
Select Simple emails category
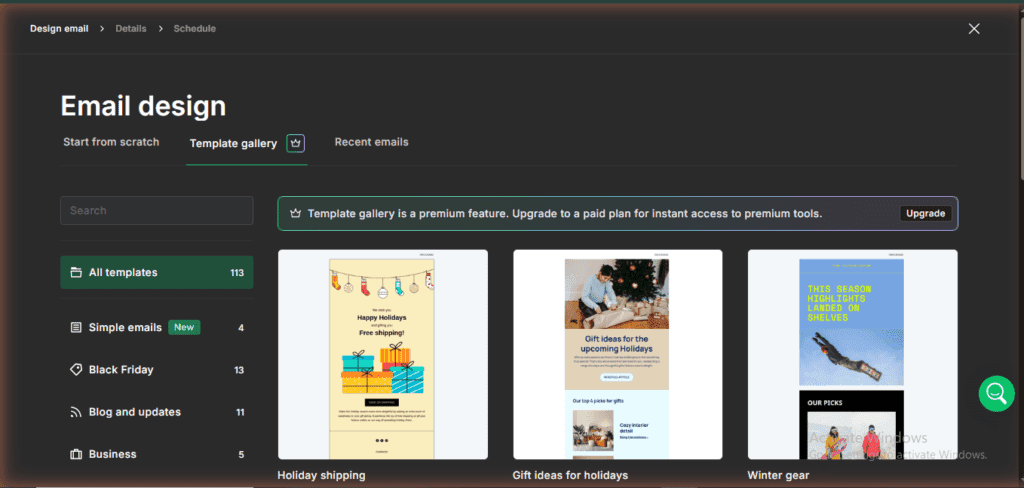(157, 327)
